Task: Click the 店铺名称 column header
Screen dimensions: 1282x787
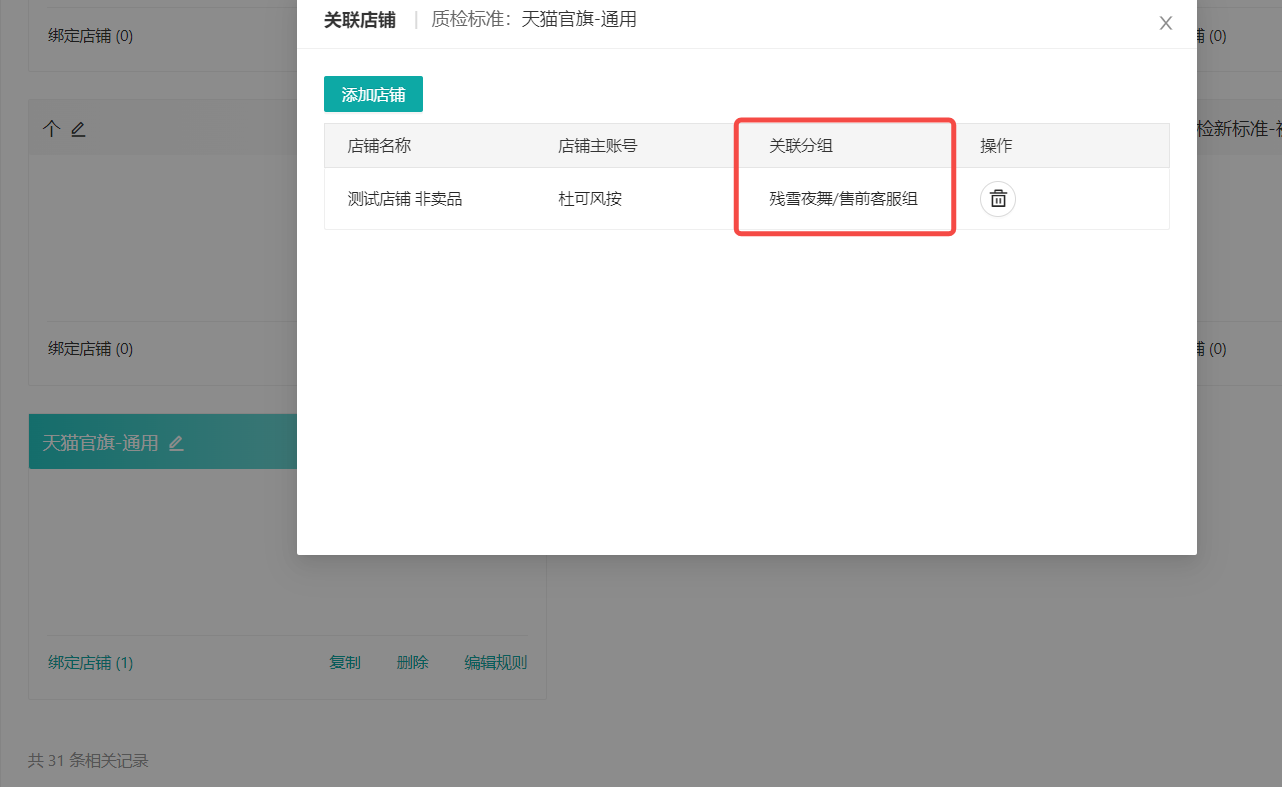Action: pyautogui.click(x=379, y=146)
